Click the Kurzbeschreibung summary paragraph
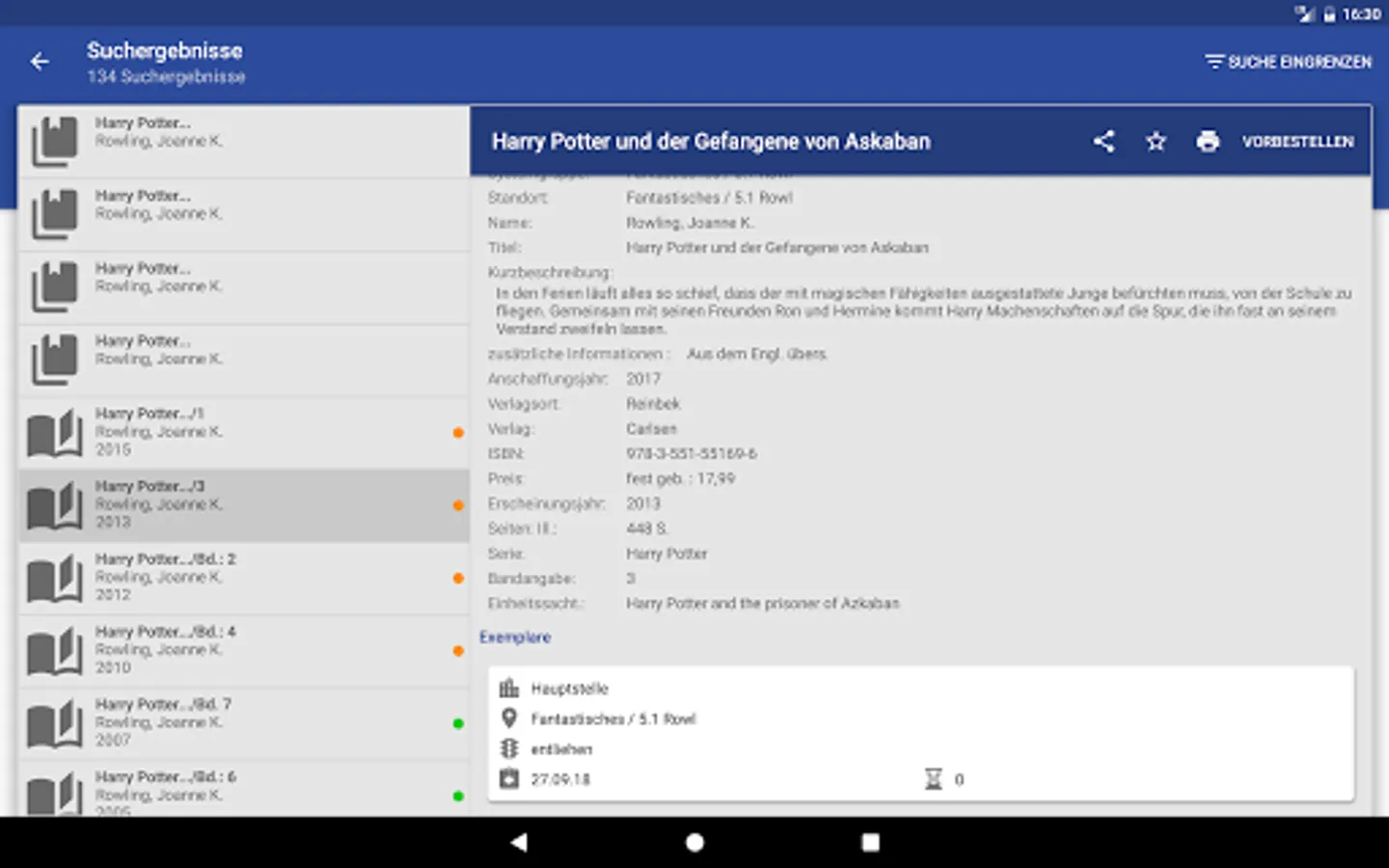Screen dimensions: 1389x868 point(924,311)
